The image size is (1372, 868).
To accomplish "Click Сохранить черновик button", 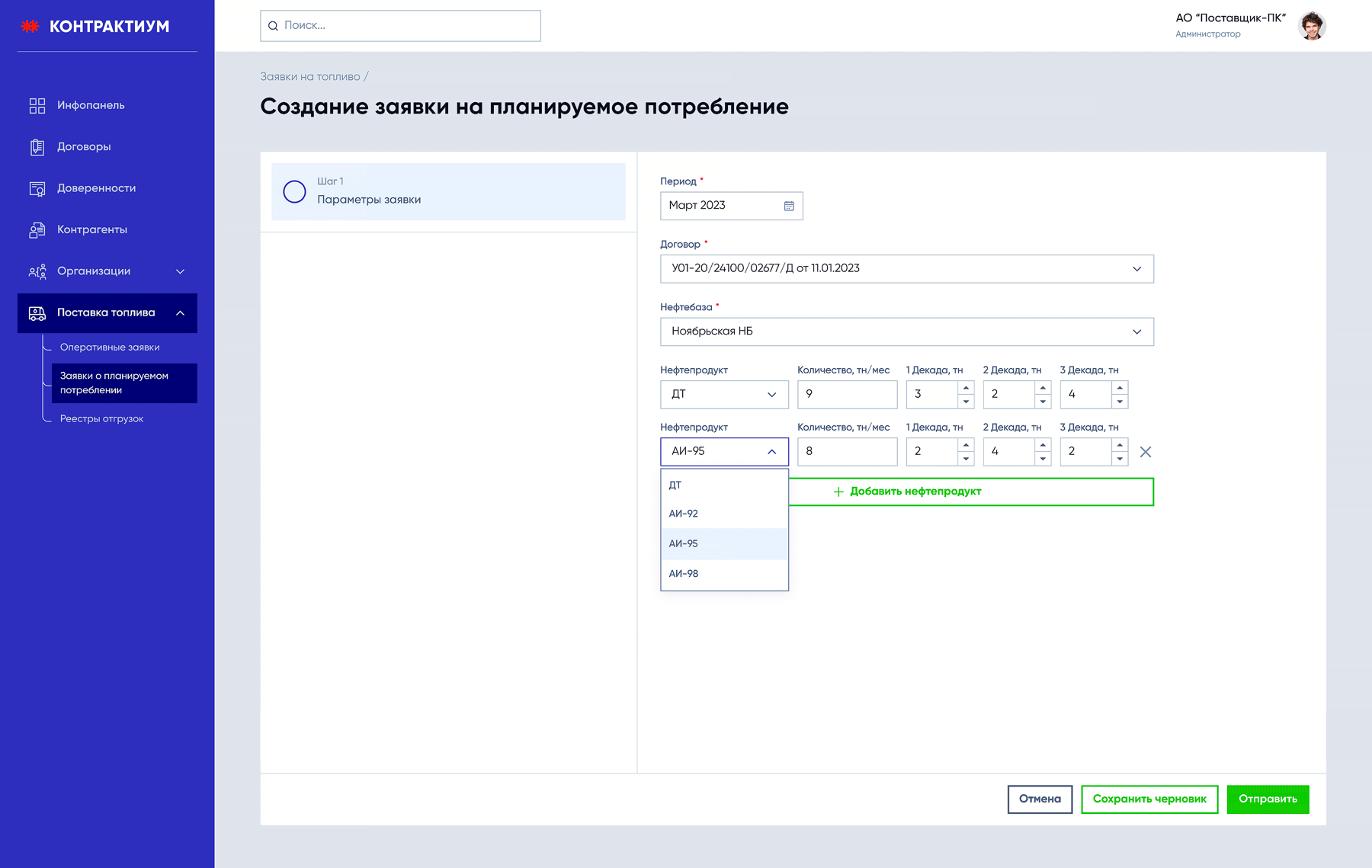I will [1149, 799].
